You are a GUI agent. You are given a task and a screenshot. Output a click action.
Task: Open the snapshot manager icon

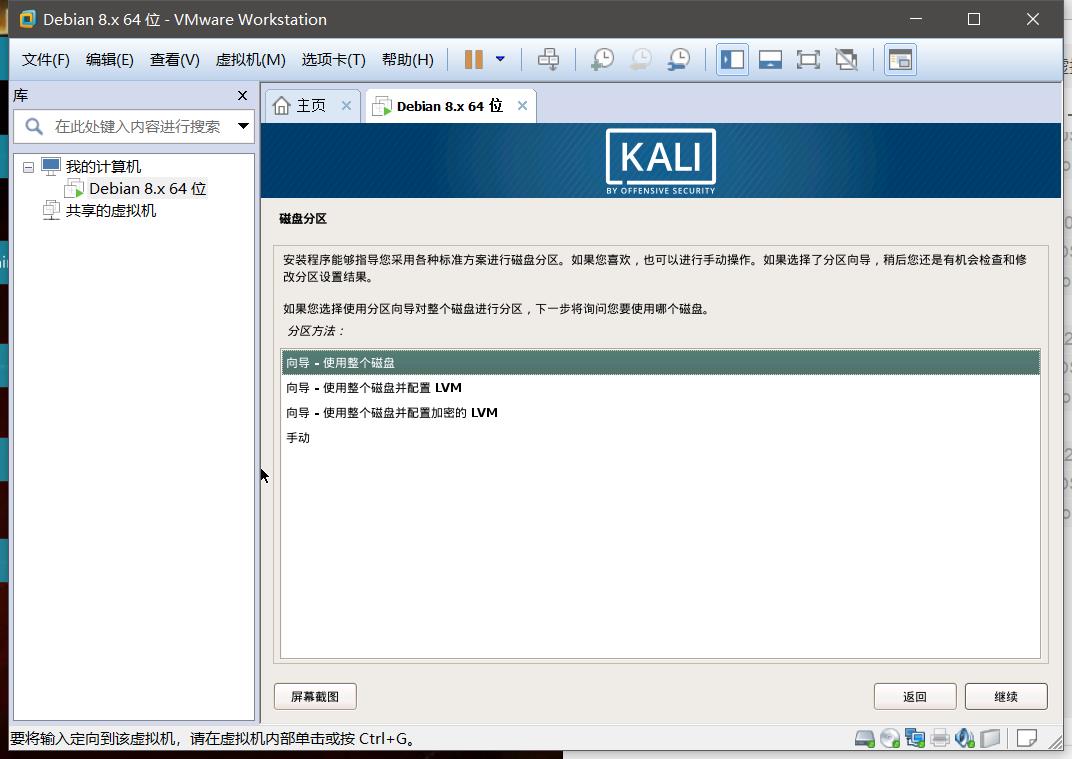[679, 59]
